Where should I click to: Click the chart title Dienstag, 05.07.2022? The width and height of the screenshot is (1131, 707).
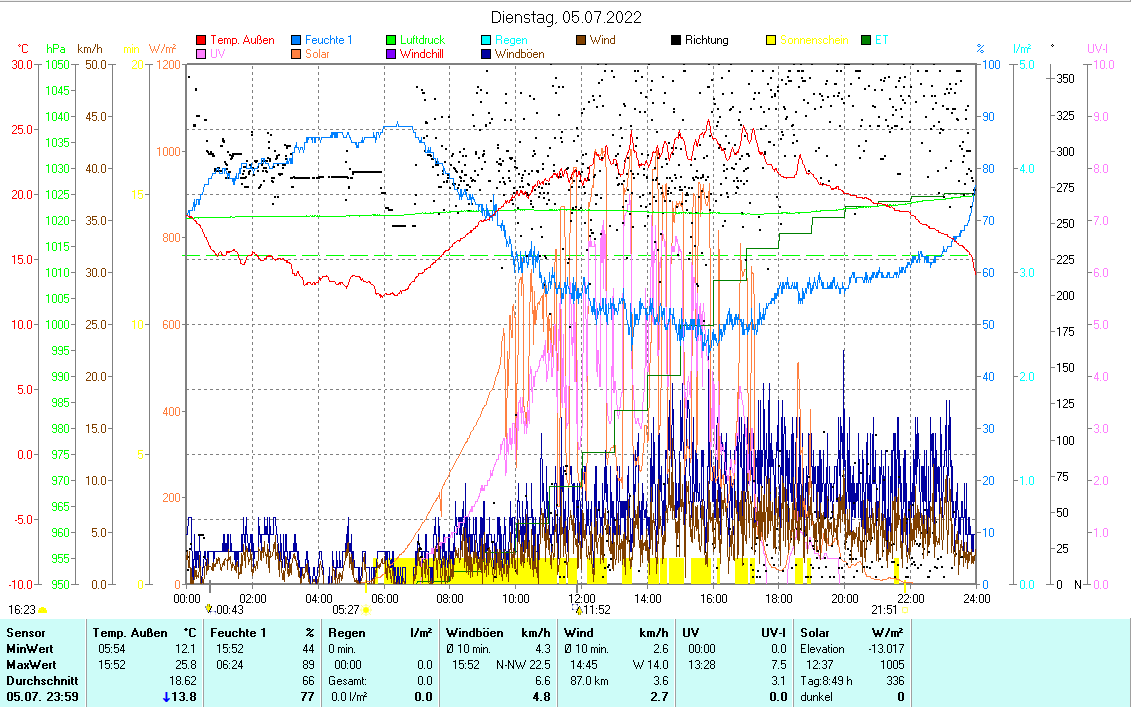pyautogui.click(x=566, y=17)
